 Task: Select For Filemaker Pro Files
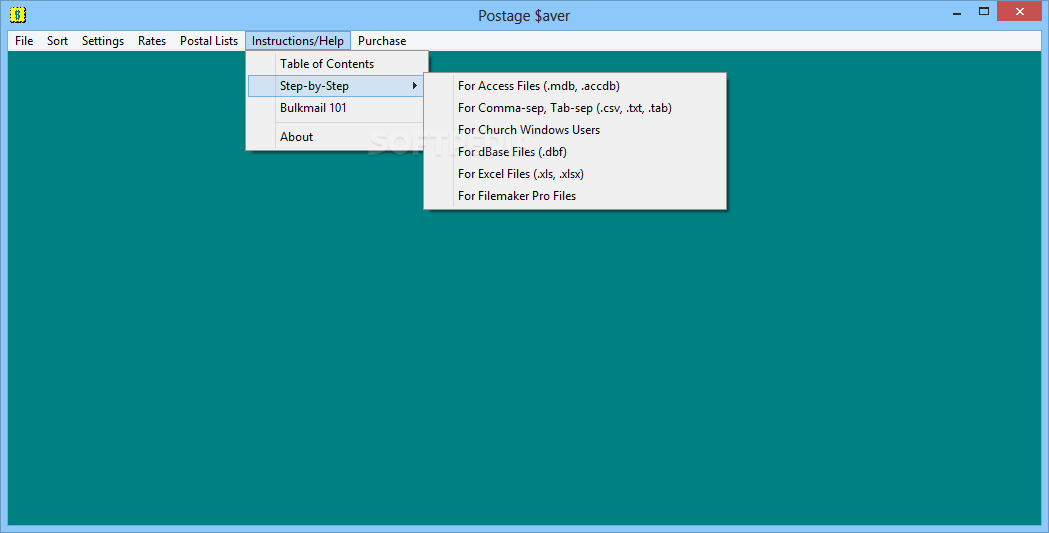click(575, 196)
